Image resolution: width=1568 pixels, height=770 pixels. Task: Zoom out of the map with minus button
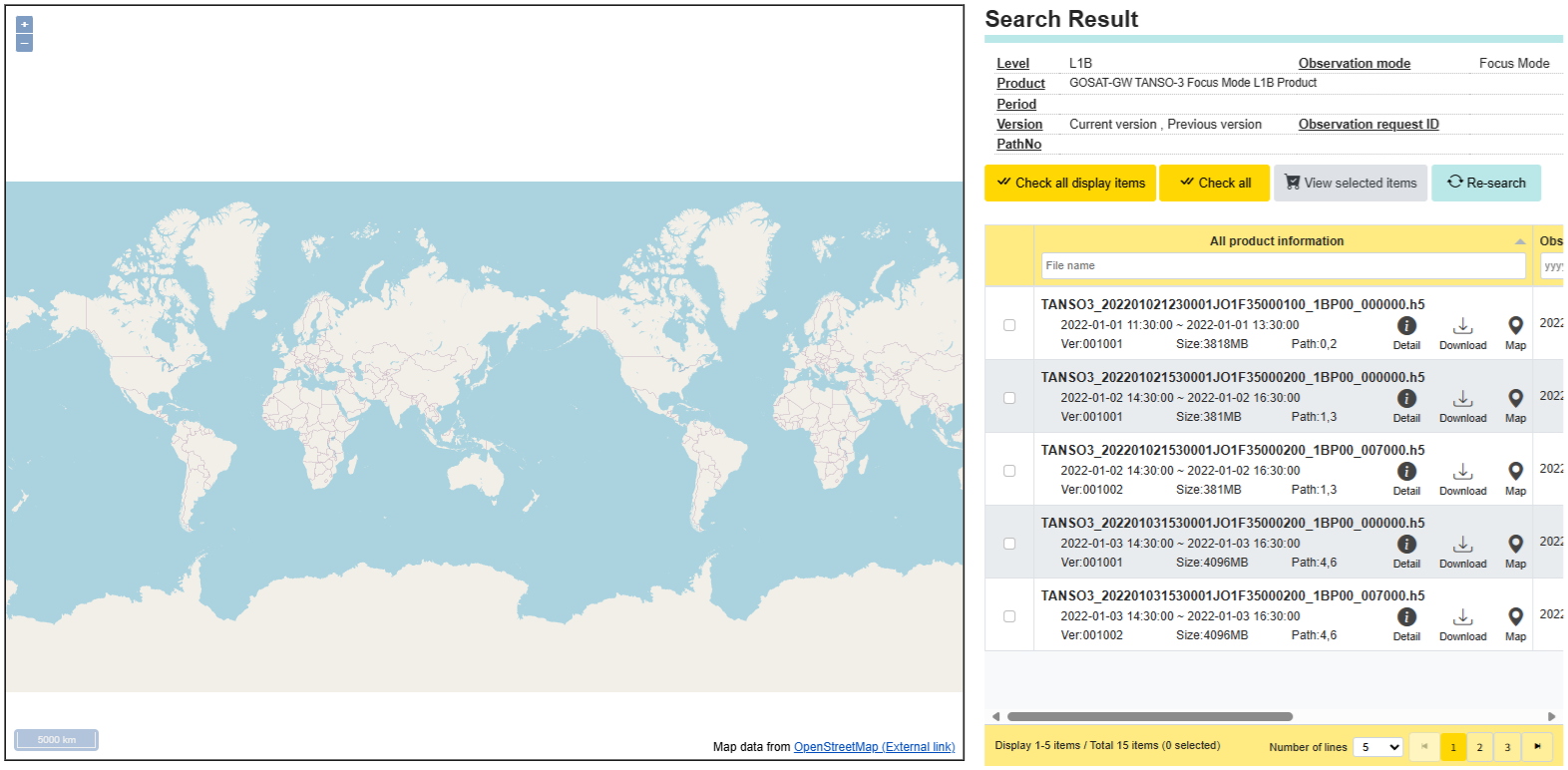click(24, 43)
